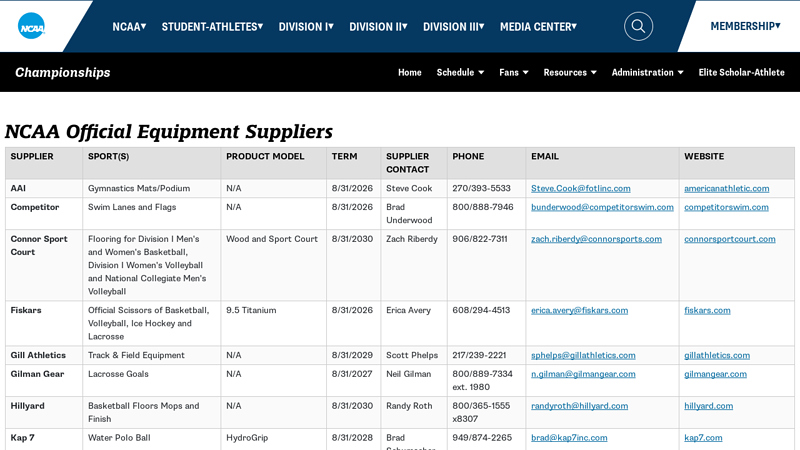Click the Gilman Gear cell
The height and width of the screenshot is (450, 800).
coord(44,380)
